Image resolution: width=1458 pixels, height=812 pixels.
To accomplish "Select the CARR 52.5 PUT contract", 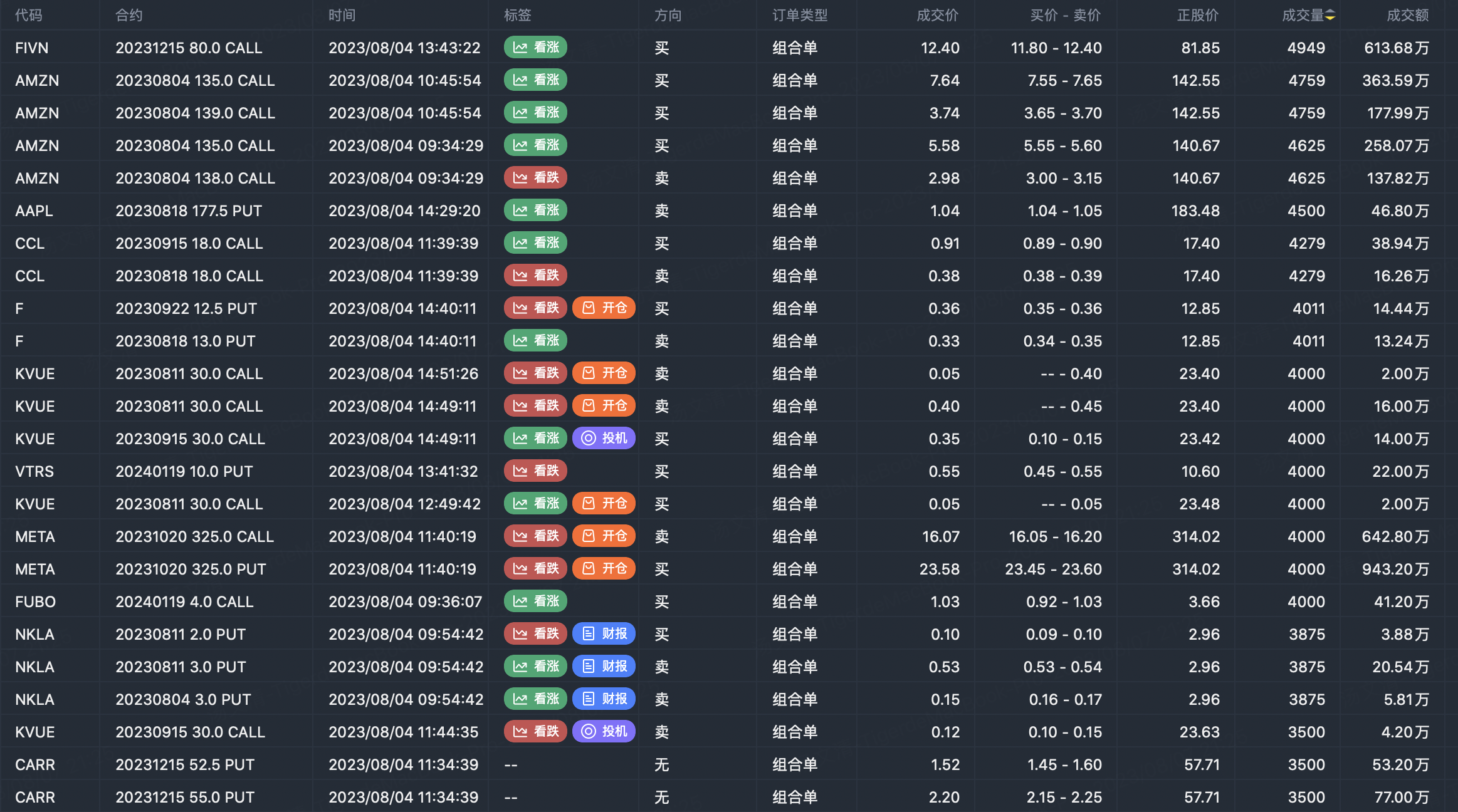I will click(x=185, y=765).
